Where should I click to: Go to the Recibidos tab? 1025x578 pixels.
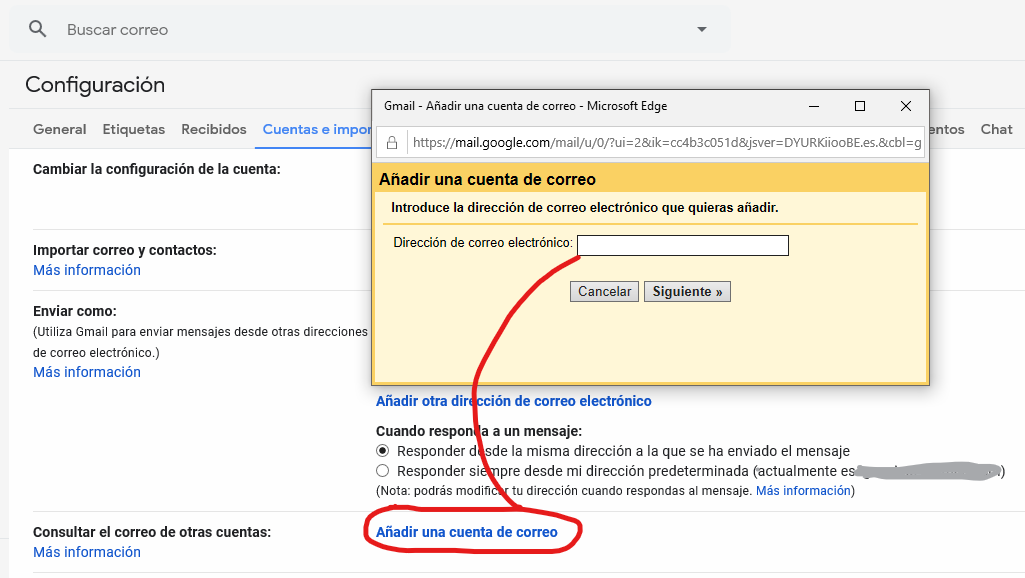click(214, 129)
